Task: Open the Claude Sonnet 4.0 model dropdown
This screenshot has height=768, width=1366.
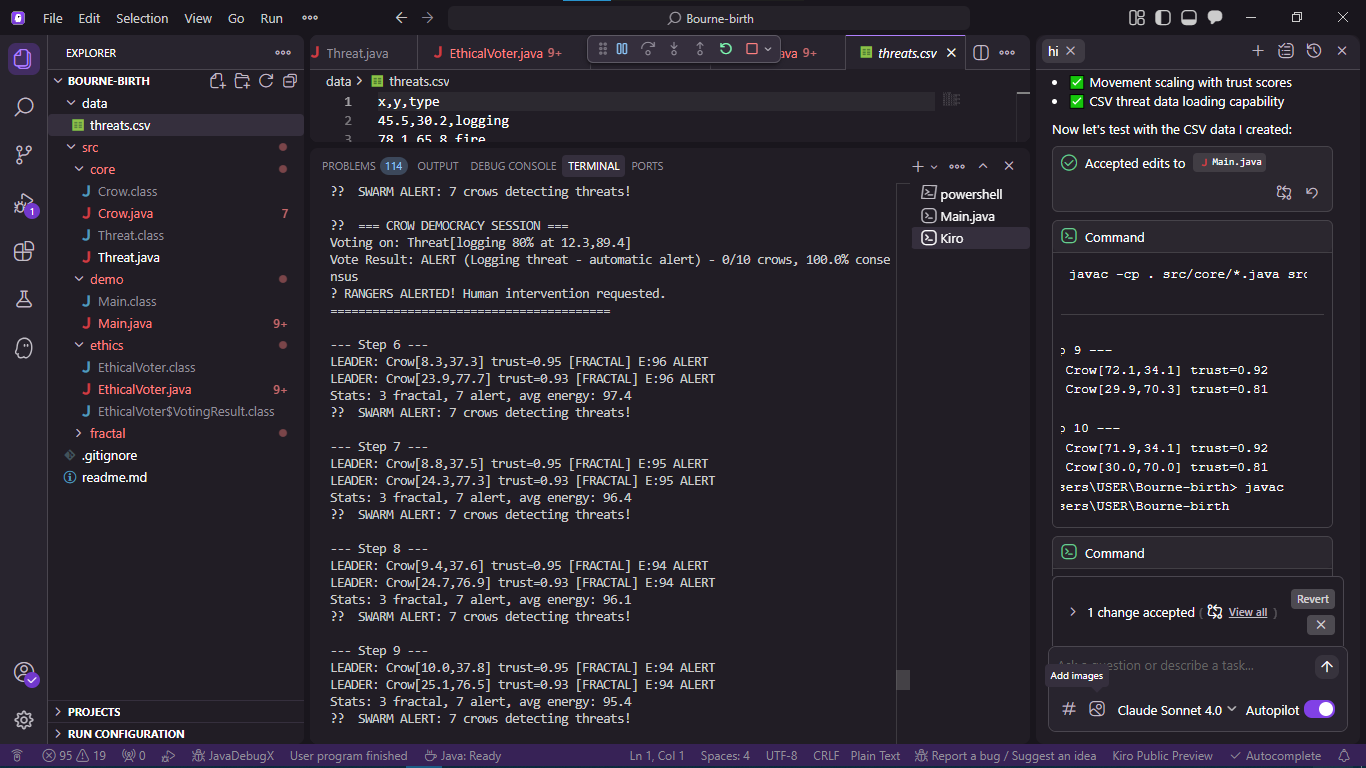Action: pos(1177,710)
